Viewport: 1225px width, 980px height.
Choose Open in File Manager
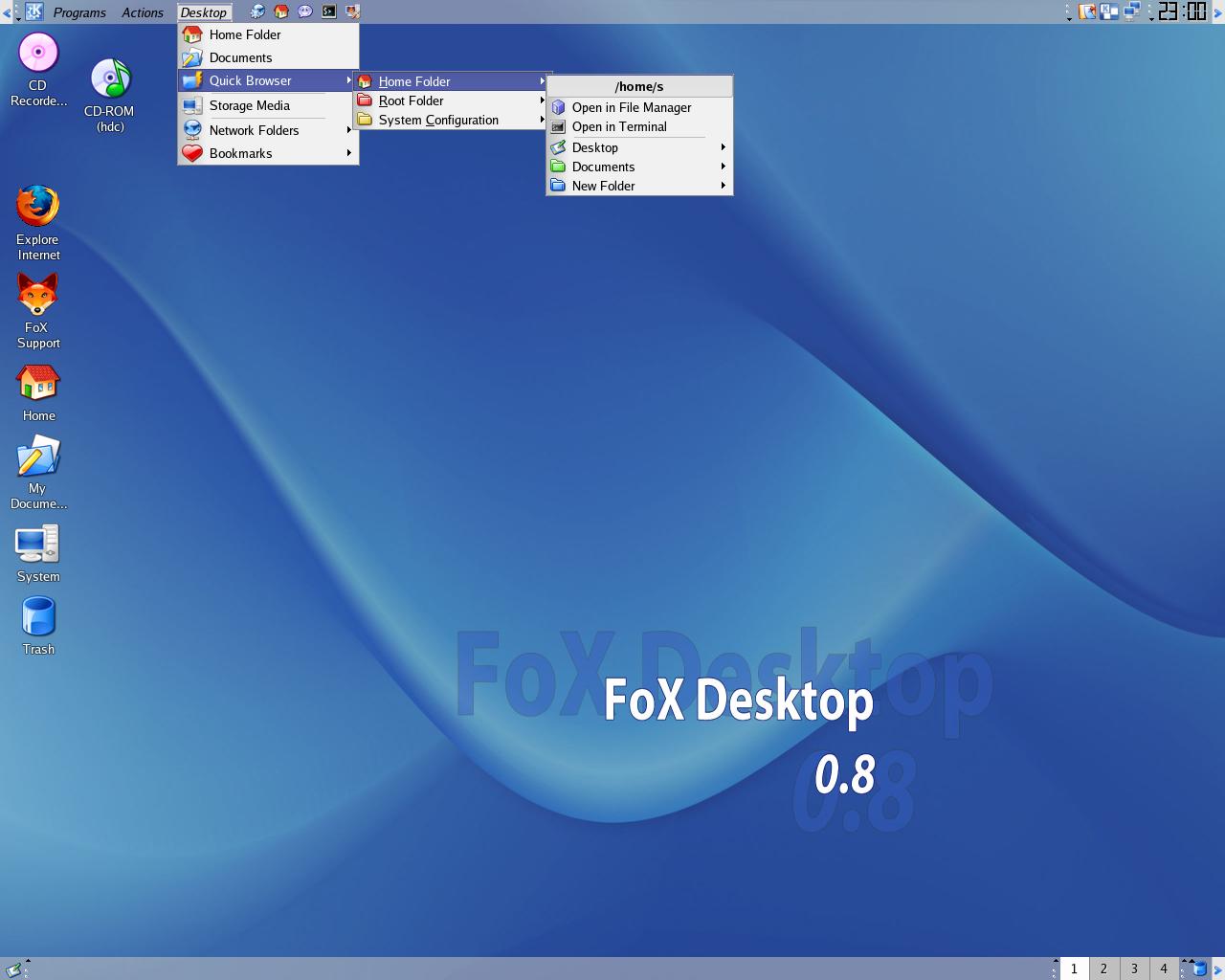click(x=639, y=107)
